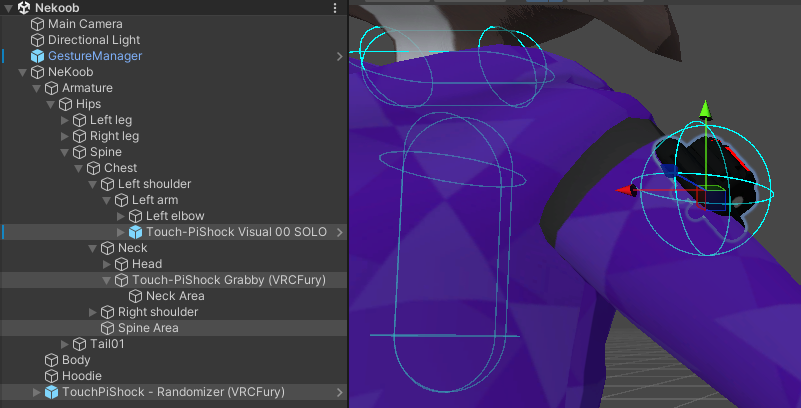
Task: Collapse the Left shoulder bone
Action: click(92, 184)
